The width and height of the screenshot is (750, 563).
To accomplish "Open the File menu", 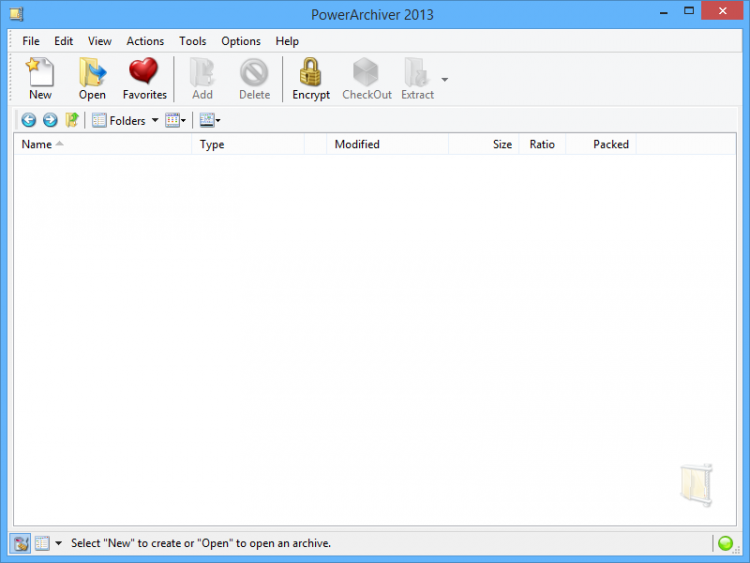I will click(x=31, y=41).
